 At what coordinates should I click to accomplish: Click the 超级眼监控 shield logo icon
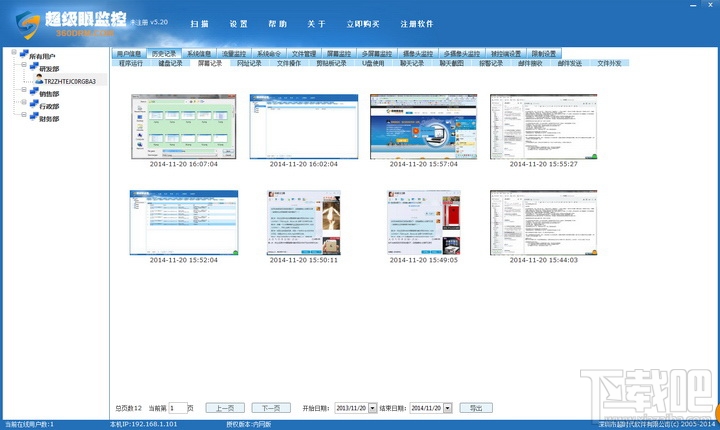click(28, 24)
